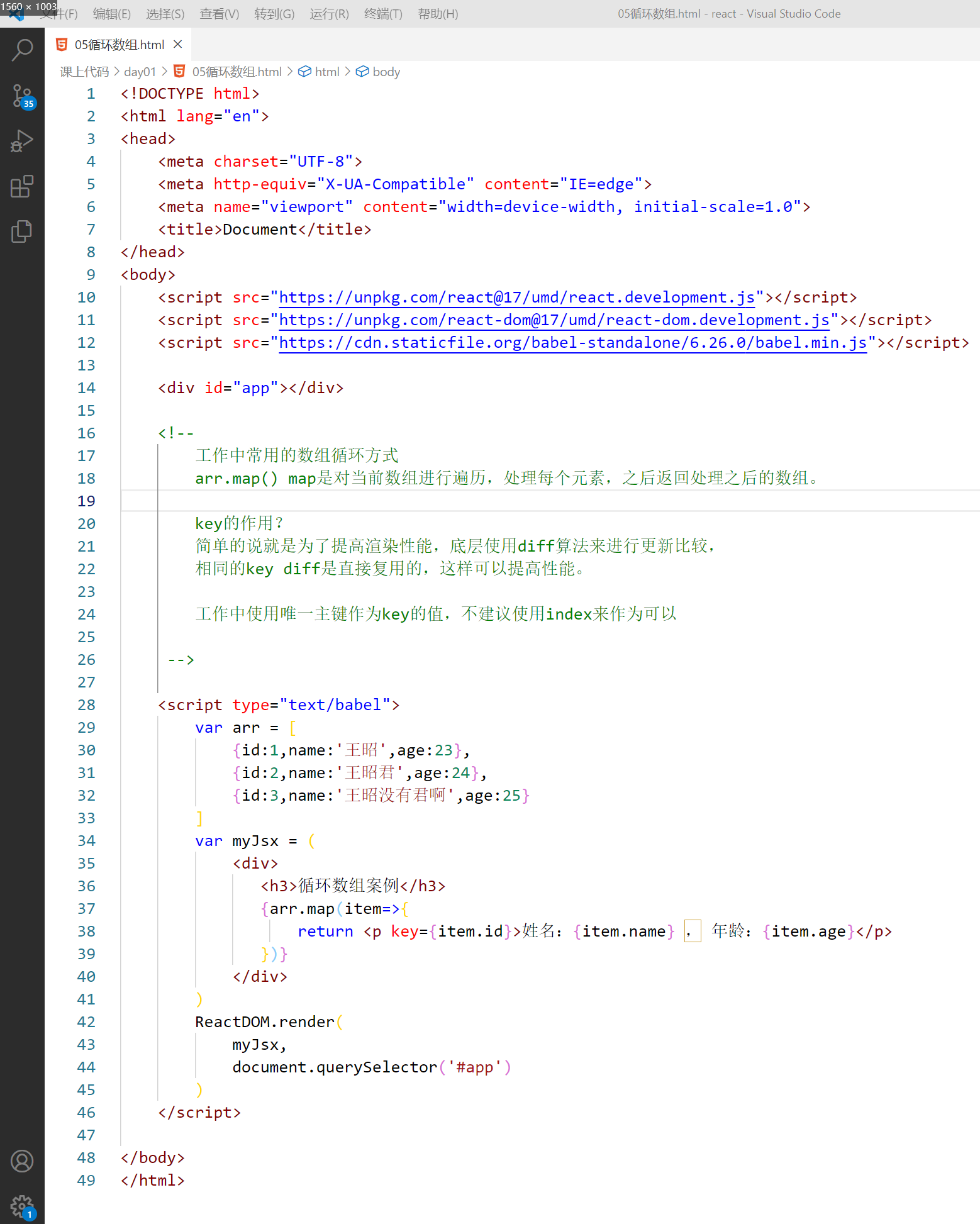Image resolution: width=980 pixels, height=1224 pixels.
Task: Click breadcrumb file 05循环数组.html
Action: pyautogui.click(x=237, y=72)
